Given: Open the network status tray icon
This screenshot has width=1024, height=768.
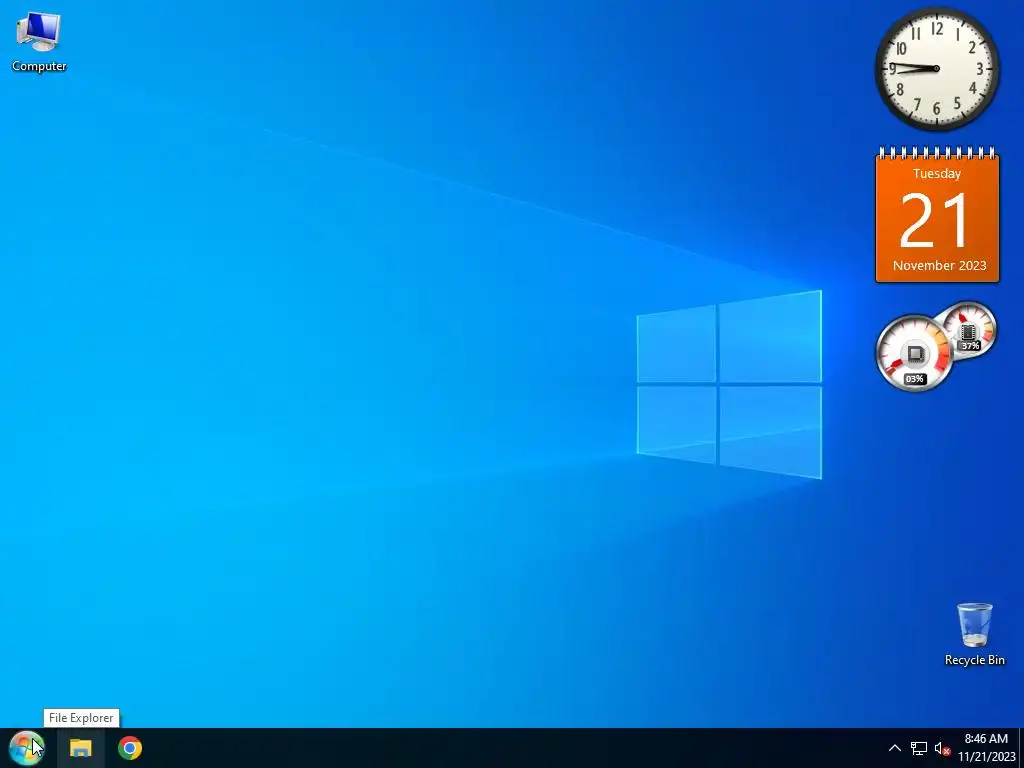Looking at the screenshot, I should (x=919, y=748).
